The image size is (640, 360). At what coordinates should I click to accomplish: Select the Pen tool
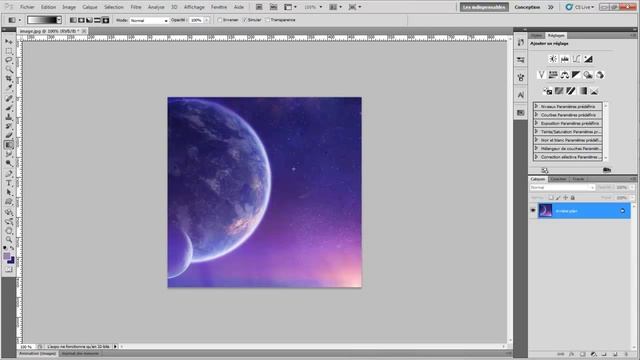(x=9, y=174)
